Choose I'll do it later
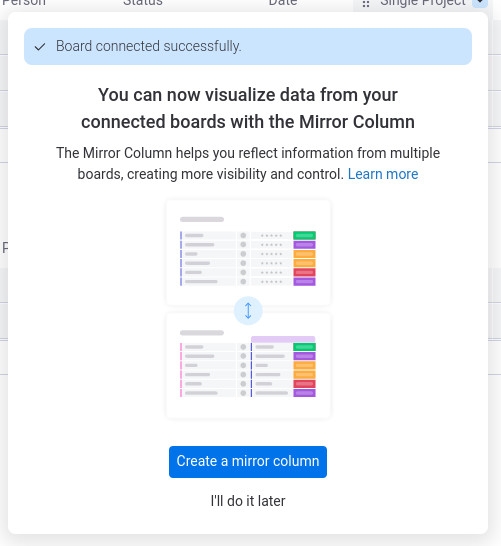Image resolution: width=501 pixels, height=546 pixels. click(x=248, y=501)
